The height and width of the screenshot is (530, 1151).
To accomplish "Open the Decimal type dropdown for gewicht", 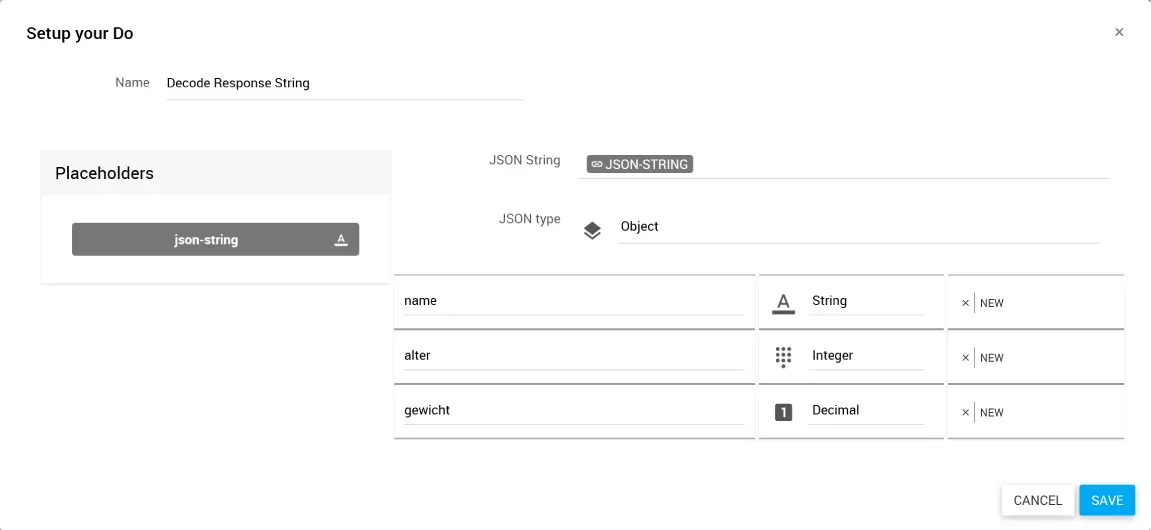I will [x=866, y=411].
